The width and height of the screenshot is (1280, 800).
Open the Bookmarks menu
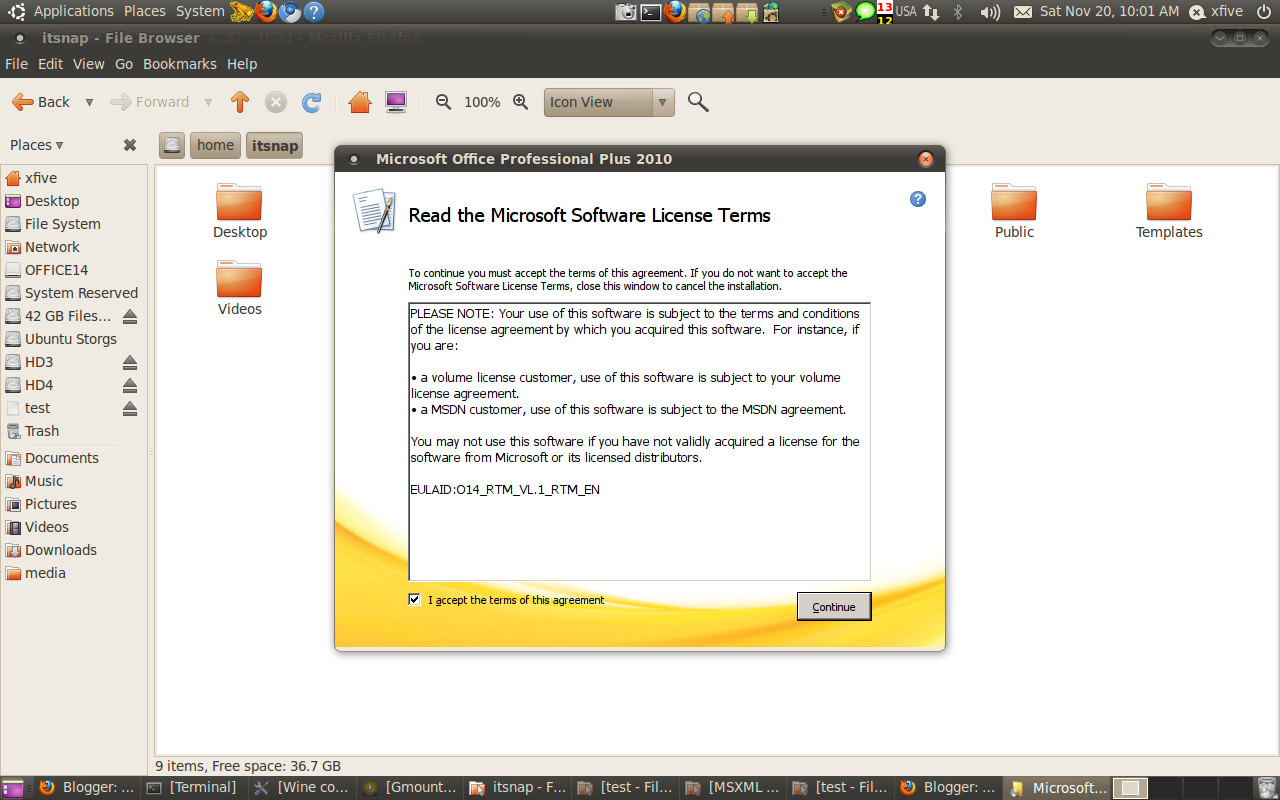[179, 64]
